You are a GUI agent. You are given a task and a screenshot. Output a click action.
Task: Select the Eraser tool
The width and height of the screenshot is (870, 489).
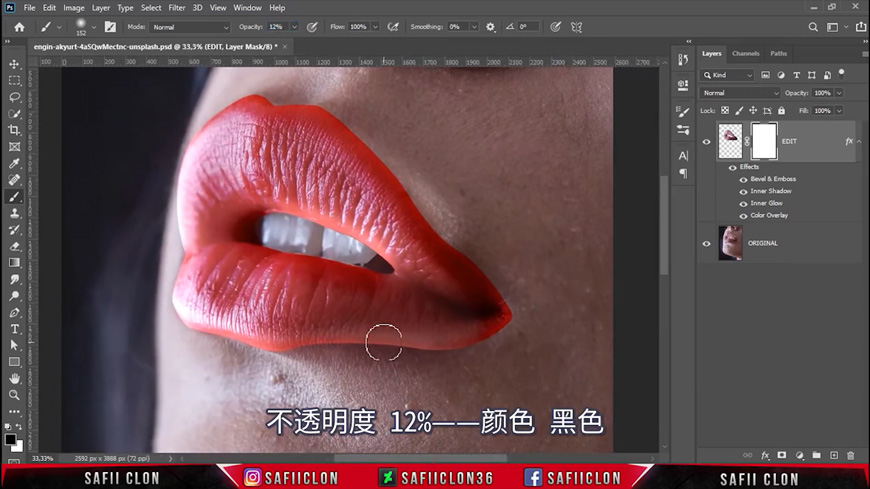(x=14, y=246)
